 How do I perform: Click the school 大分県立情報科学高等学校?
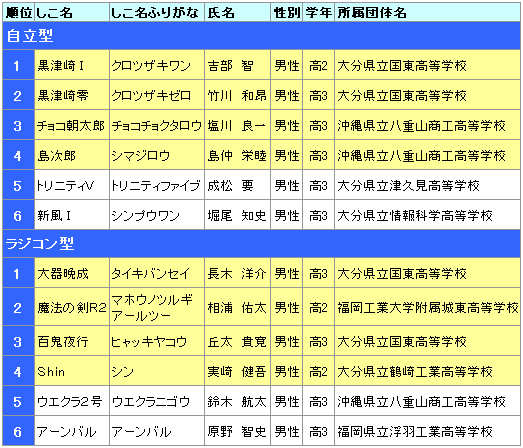click(415, 216)
